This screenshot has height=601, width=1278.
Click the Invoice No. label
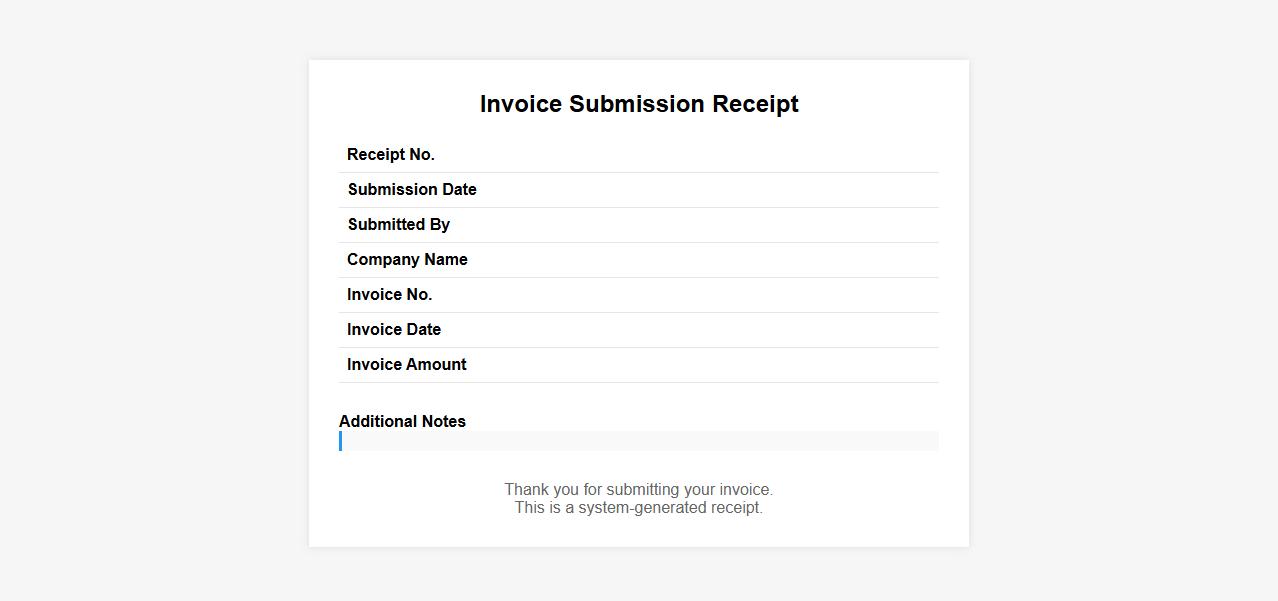[x=390, y=295]
